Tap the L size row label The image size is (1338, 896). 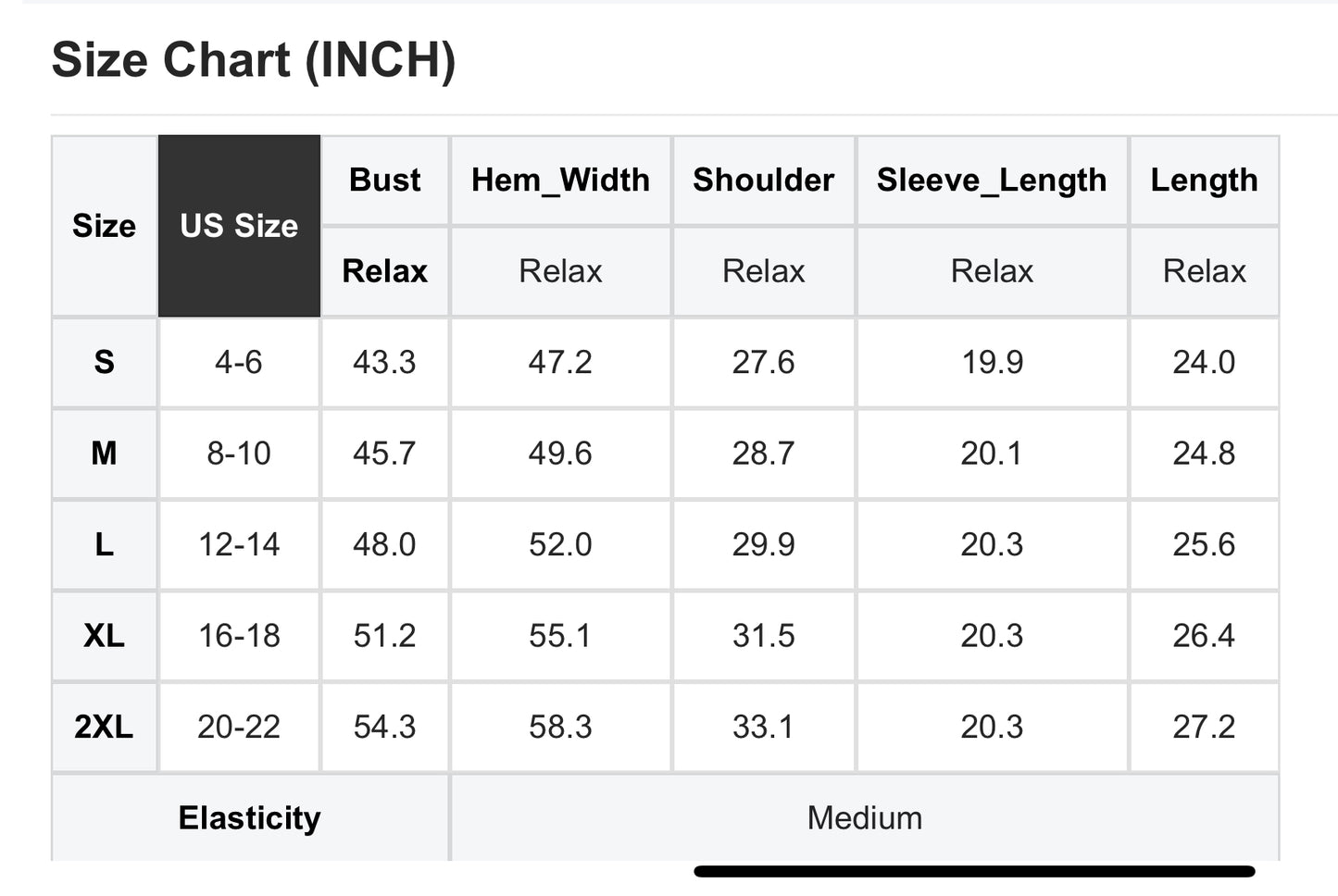click(104, 544)
